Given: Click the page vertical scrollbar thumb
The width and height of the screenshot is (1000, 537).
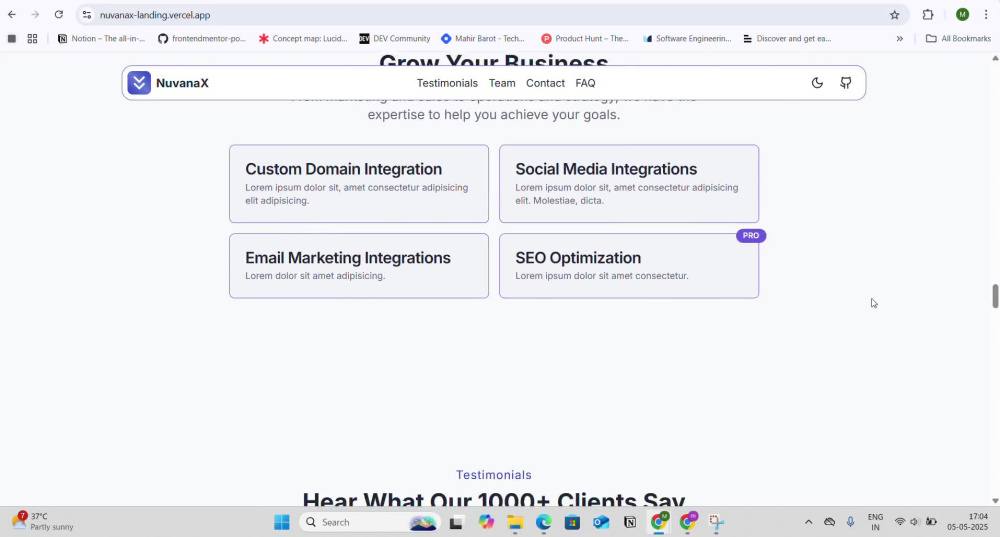Looking at the screenshot, I should pyautogui.click(x=995, y=297).
